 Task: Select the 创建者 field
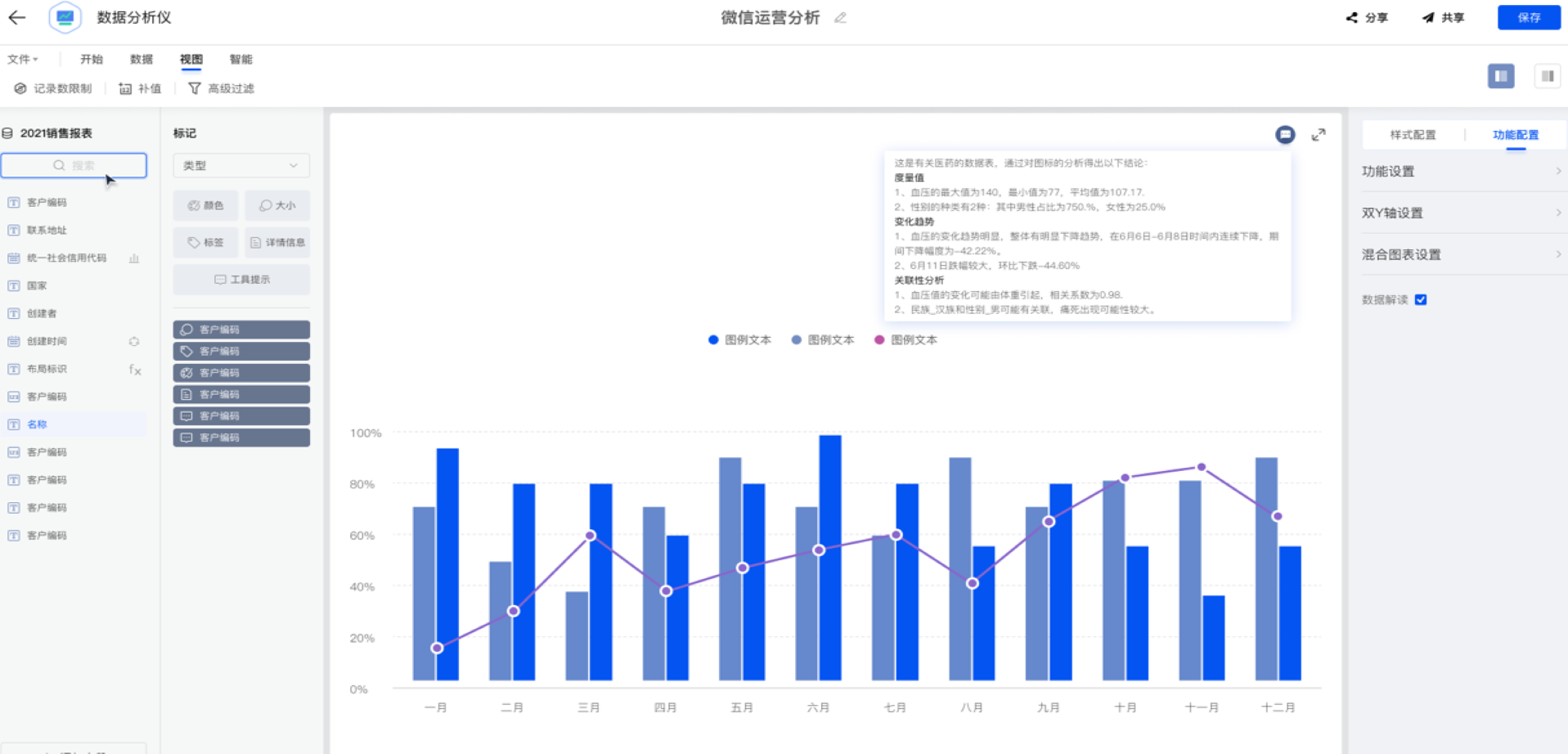pyautogui.click(x=42, y=313)
